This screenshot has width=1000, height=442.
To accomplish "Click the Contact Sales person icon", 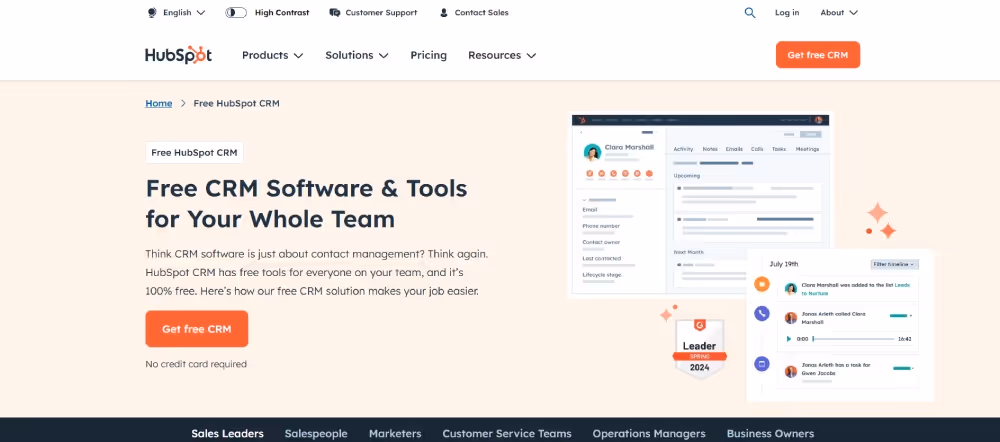I will pyautogui.click(x=444, y=12).
